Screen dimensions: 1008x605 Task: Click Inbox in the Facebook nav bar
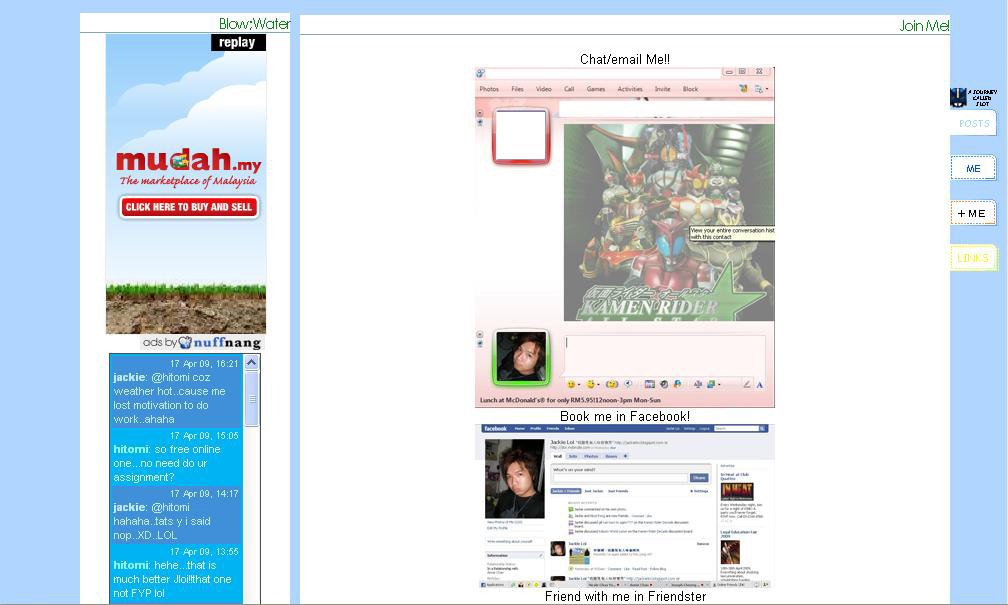pos(570,428)
